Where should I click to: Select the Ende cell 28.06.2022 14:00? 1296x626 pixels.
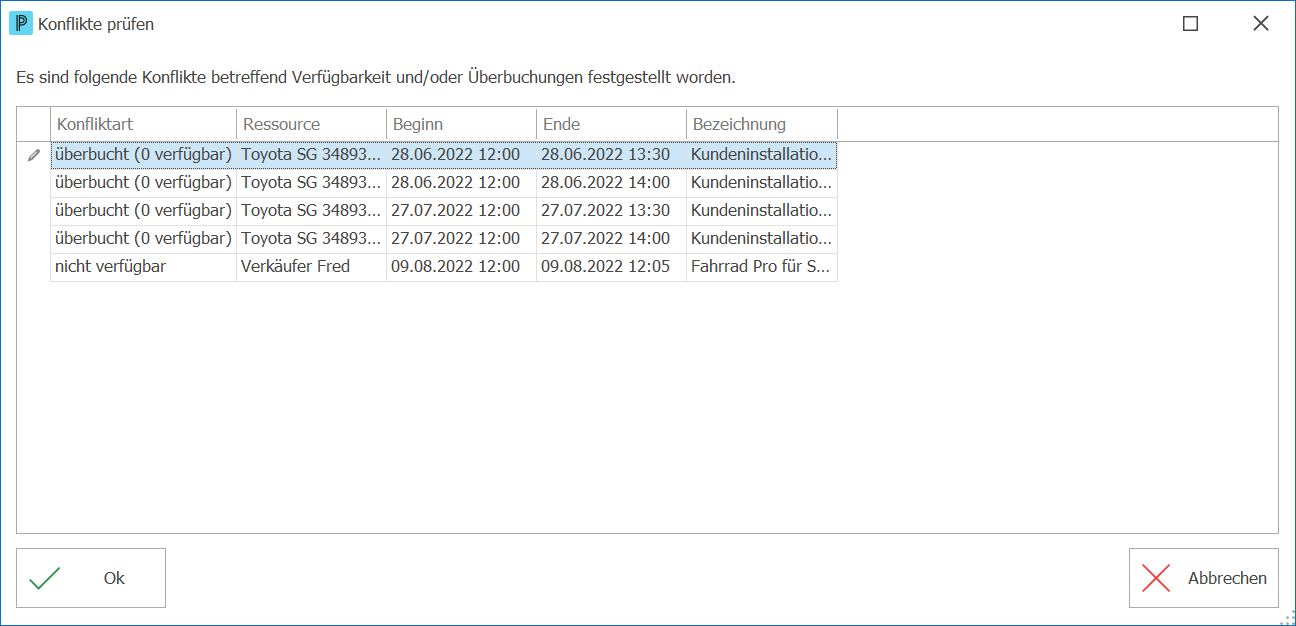click(612, 183)
